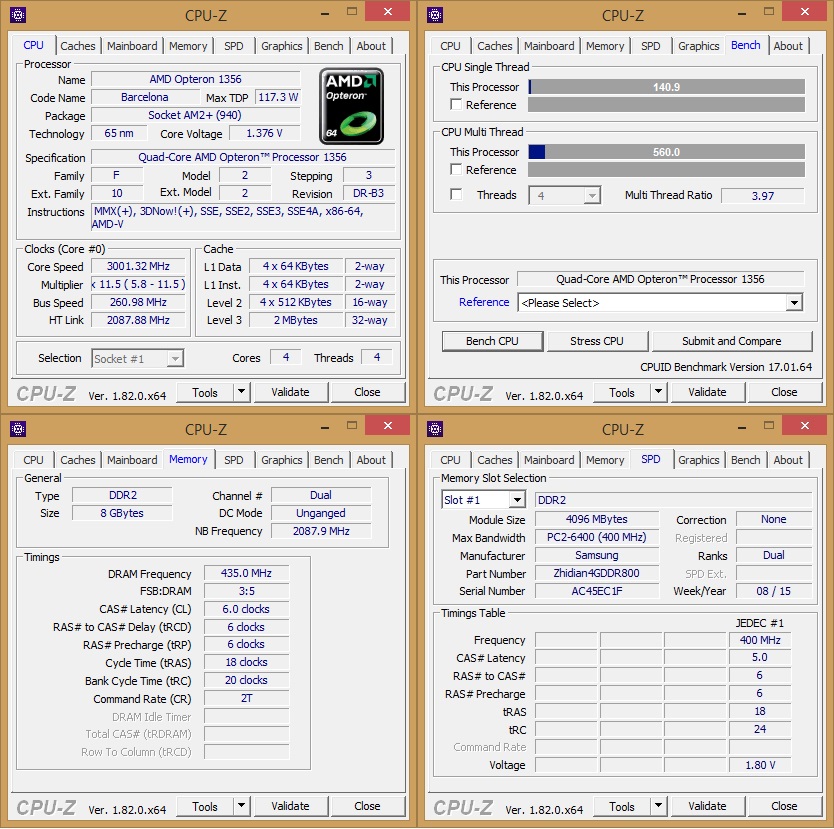Viewport: 834px width, 829px height.
Task: Click JEDEC #1 Voltage value 1.80 V
Action: click(x=760, y=765)
